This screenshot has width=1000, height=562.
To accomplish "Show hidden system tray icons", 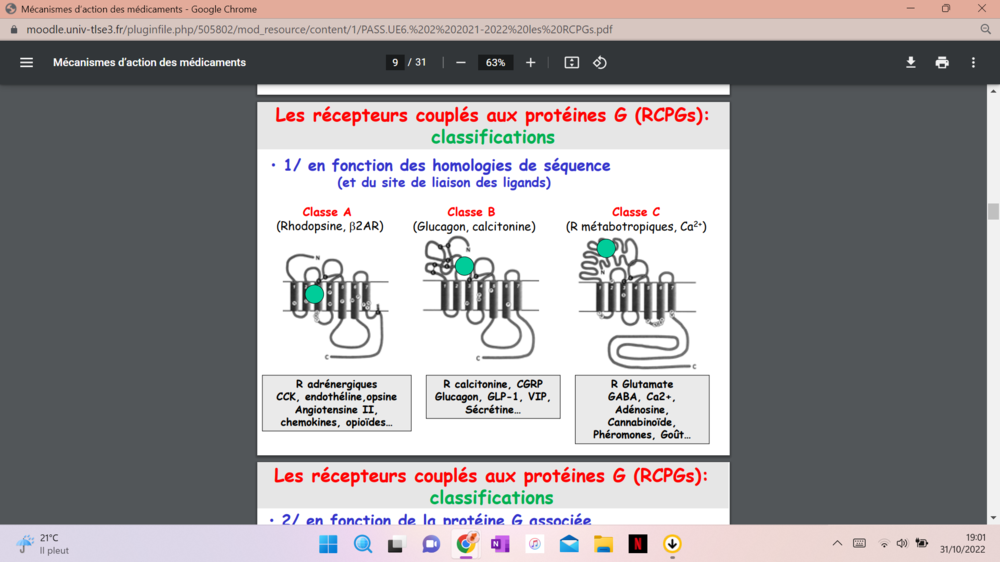I will 837,544.
